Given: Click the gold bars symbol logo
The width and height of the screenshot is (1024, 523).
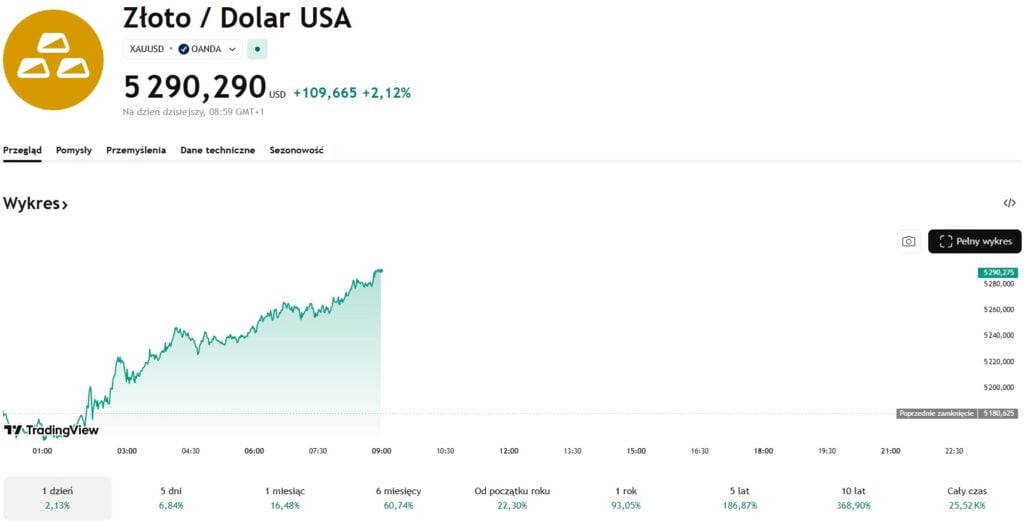Looking at the screenshot, I should (53, 60).
